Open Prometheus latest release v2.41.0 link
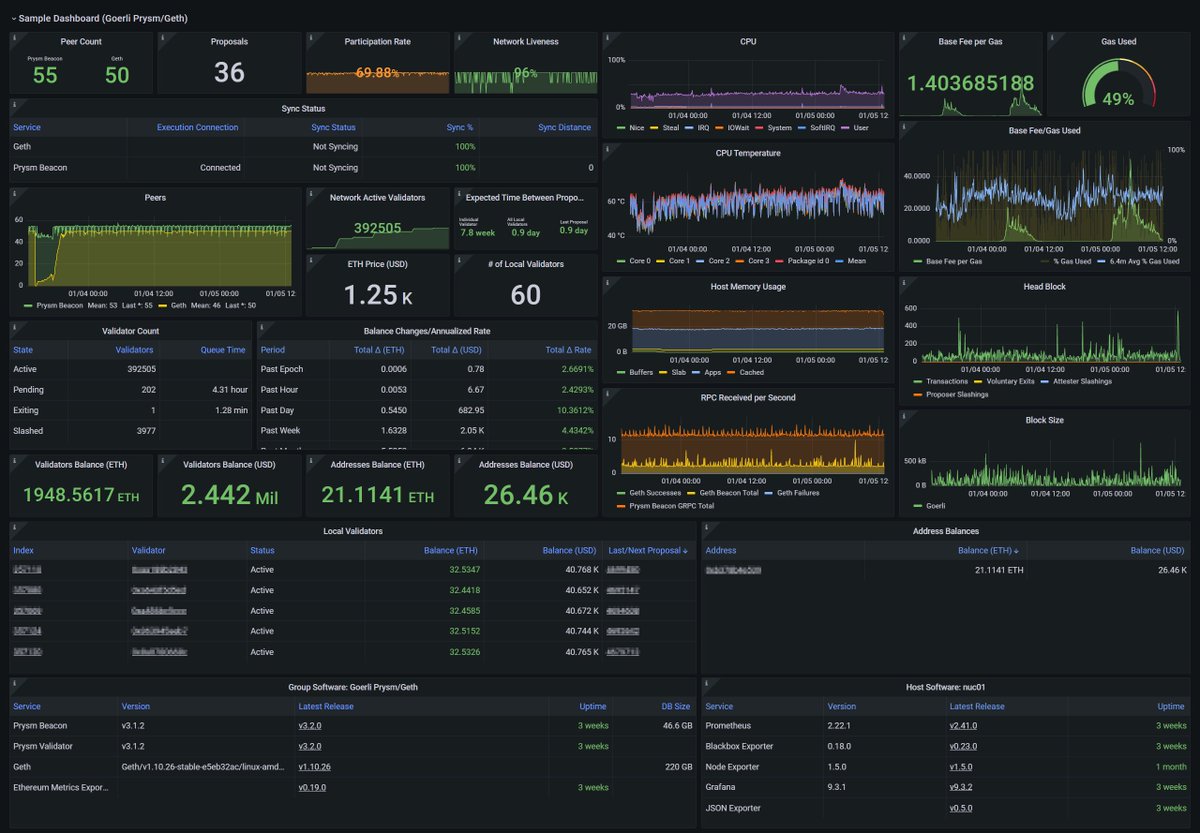 pos(963,726)
